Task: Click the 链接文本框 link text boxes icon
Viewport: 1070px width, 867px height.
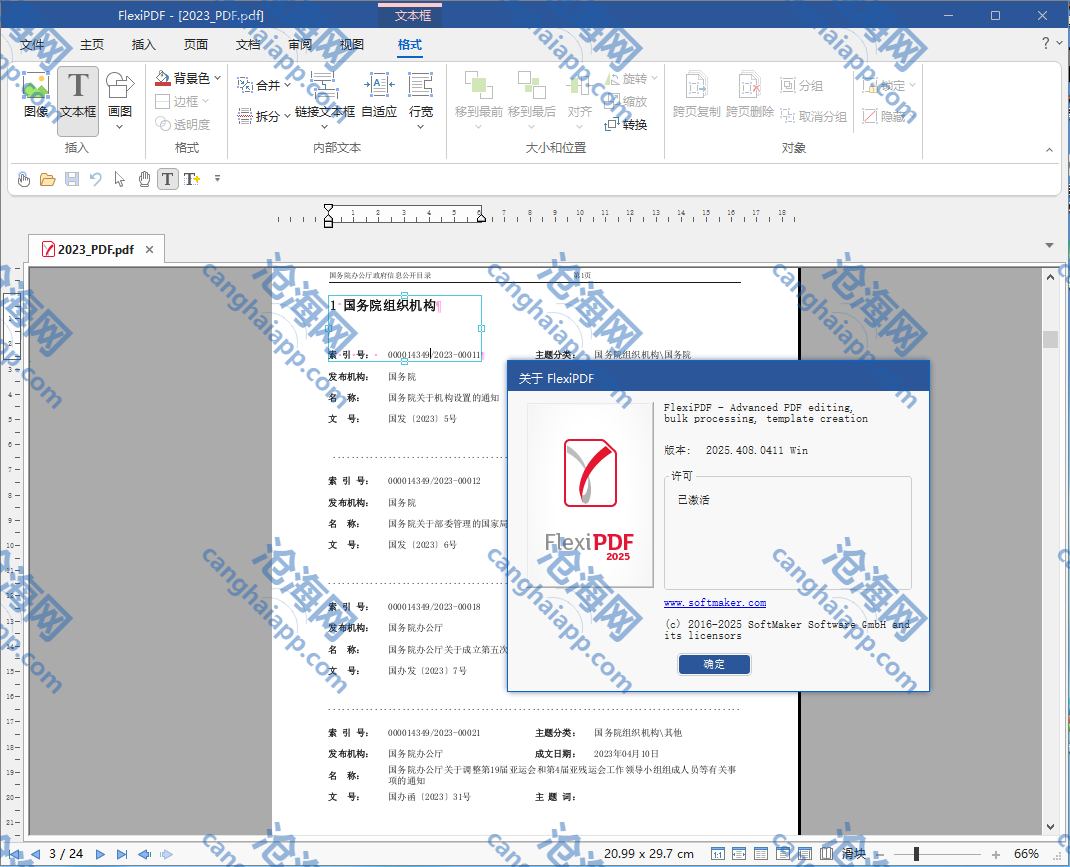Action: 324,97
